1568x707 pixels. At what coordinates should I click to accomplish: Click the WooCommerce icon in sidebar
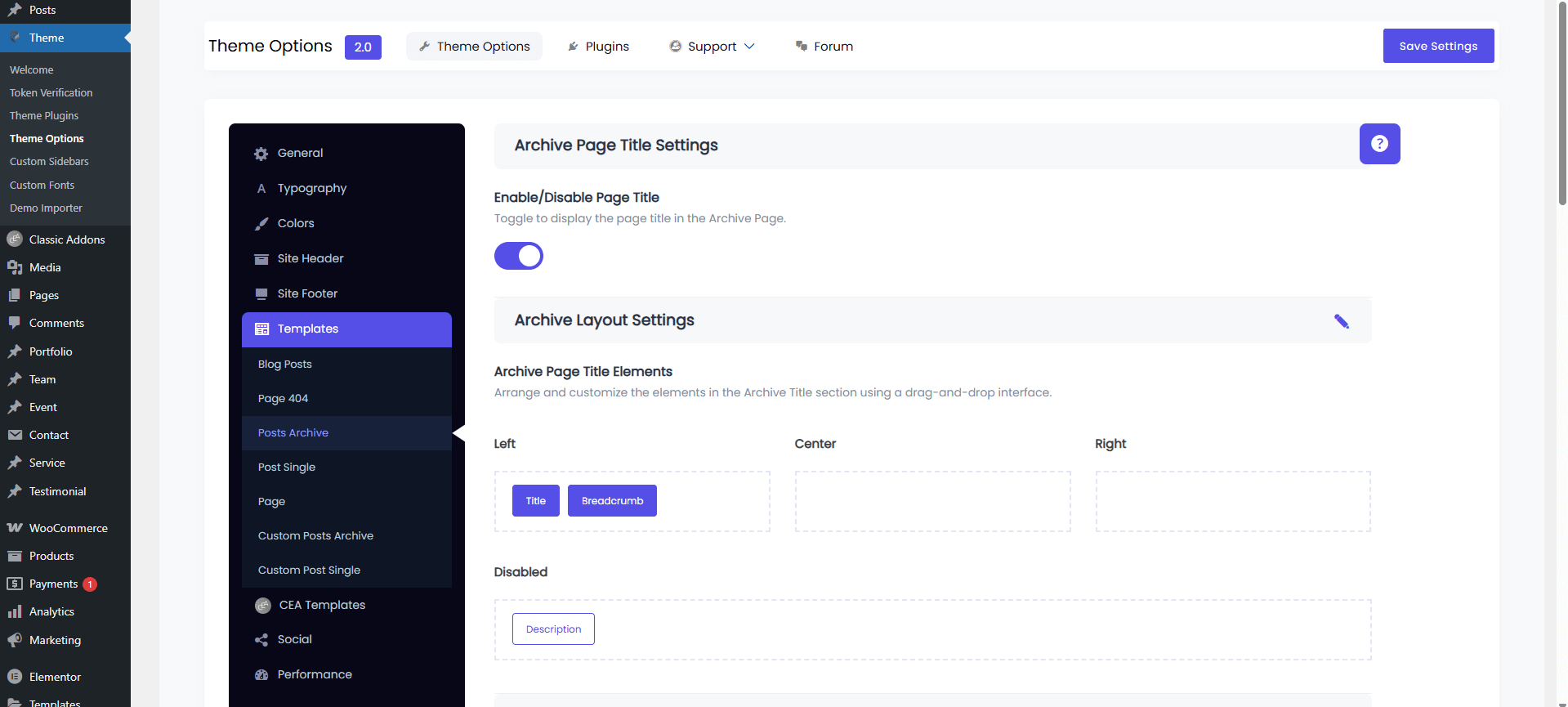15,528
